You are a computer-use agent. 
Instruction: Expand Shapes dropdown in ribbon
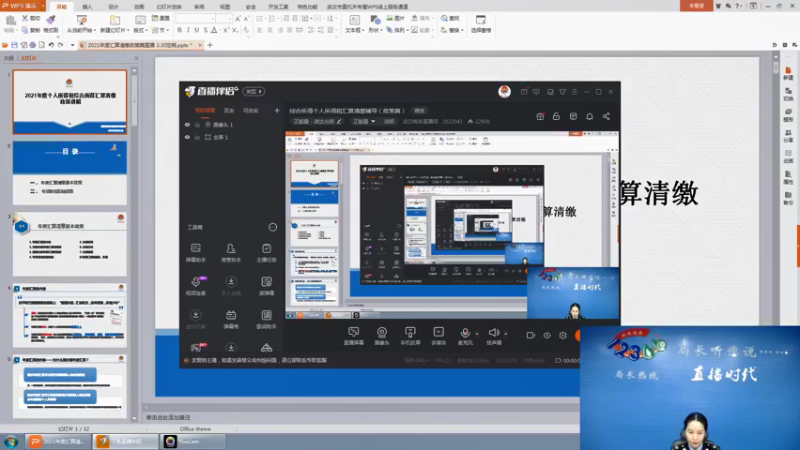382,31
